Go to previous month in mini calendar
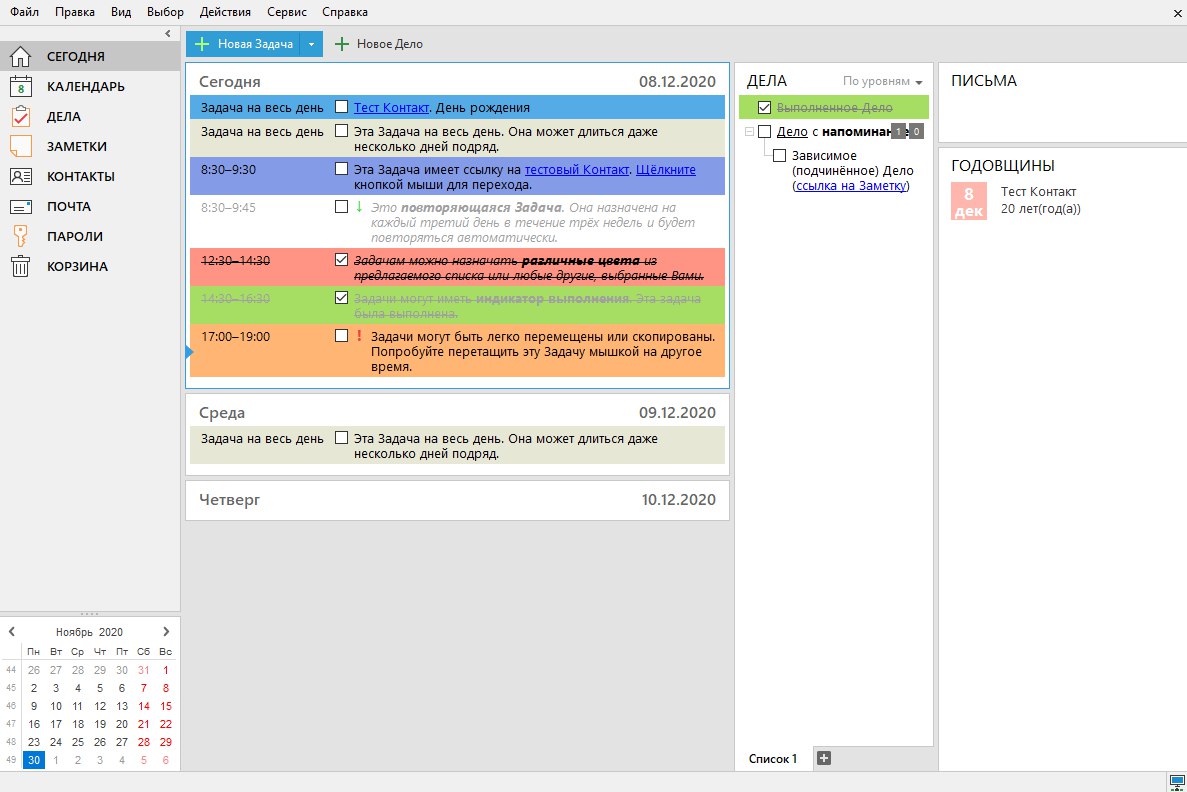Viewport: 1187px width, 792px height. [x=11, y=631]
